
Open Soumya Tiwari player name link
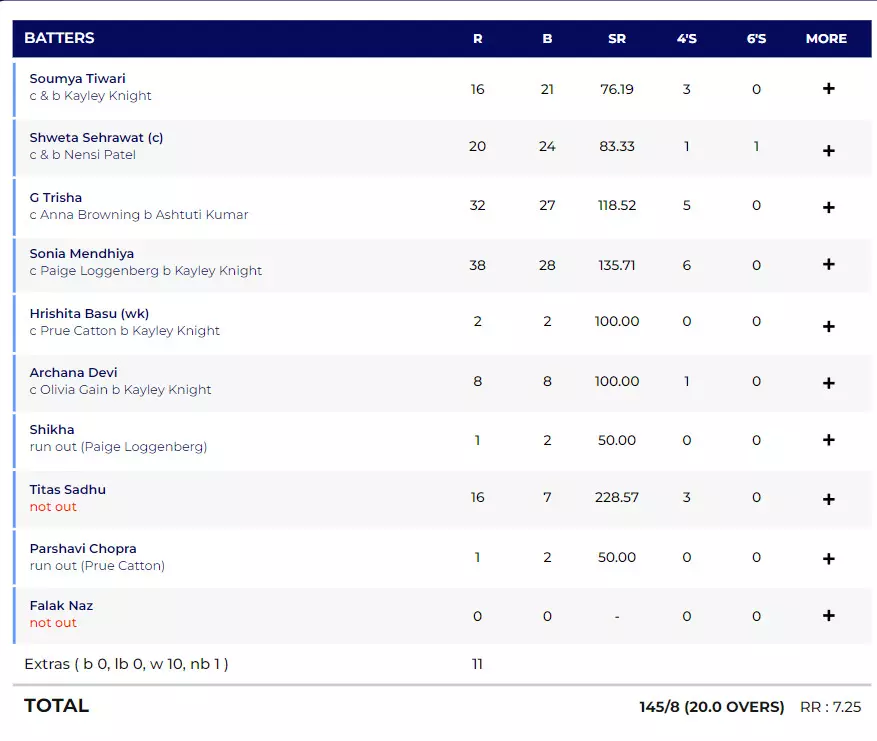78,79
